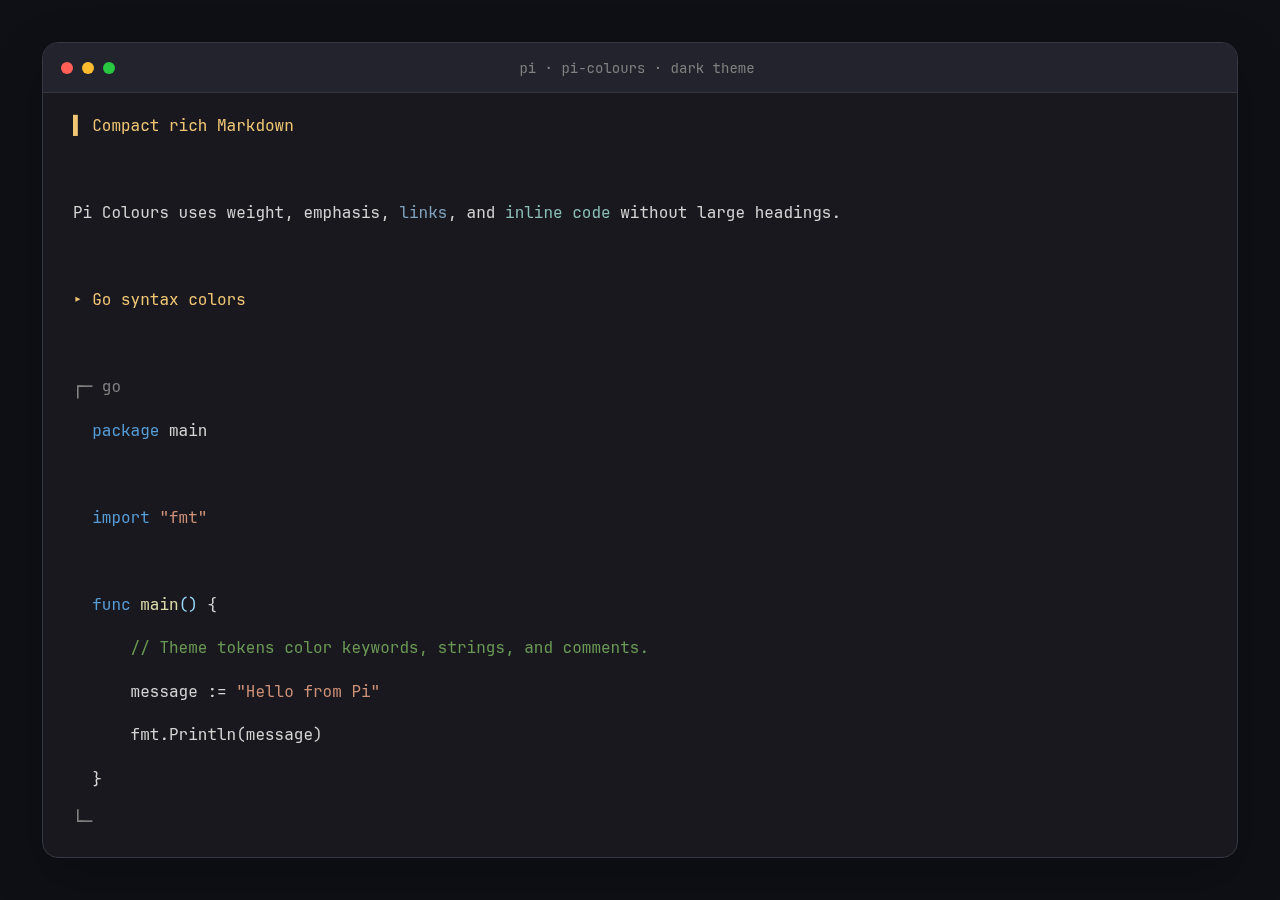Click the window title 'pi · pi-colours · dark theme'

coord(637,68)
